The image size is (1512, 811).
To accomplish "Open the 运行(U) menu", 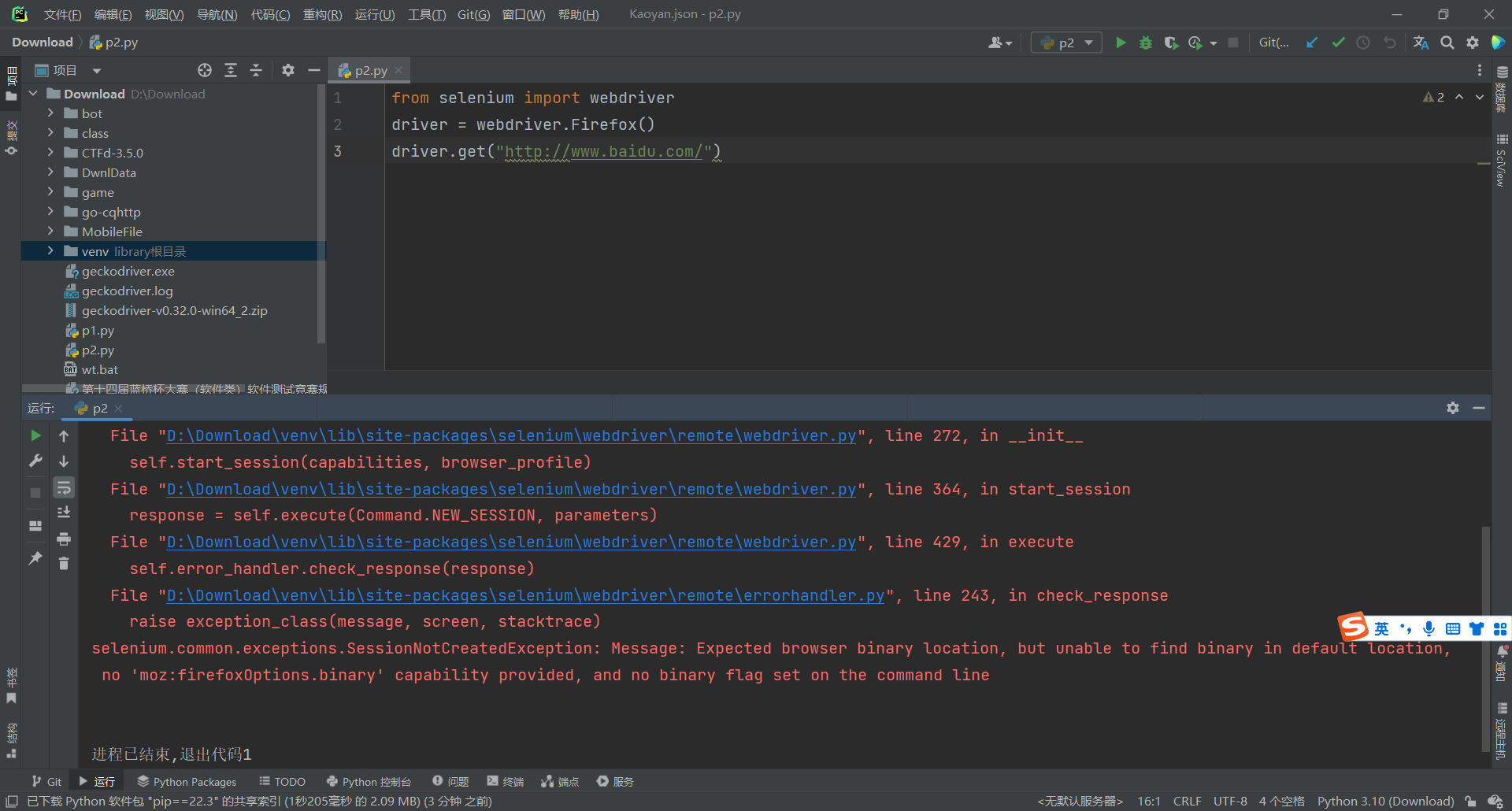I will coord(375,14).
